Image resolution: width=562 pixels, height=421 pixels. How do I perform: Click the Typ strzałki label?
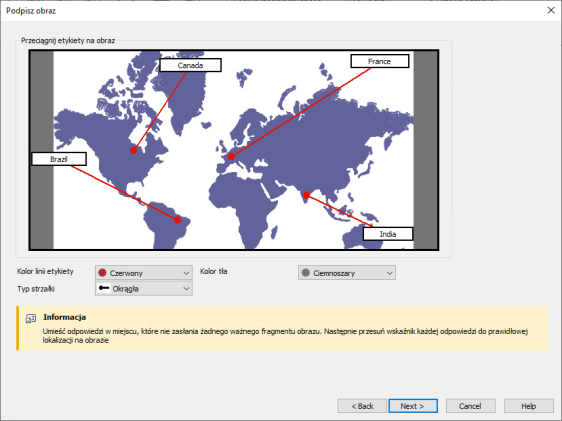(36, 289)
